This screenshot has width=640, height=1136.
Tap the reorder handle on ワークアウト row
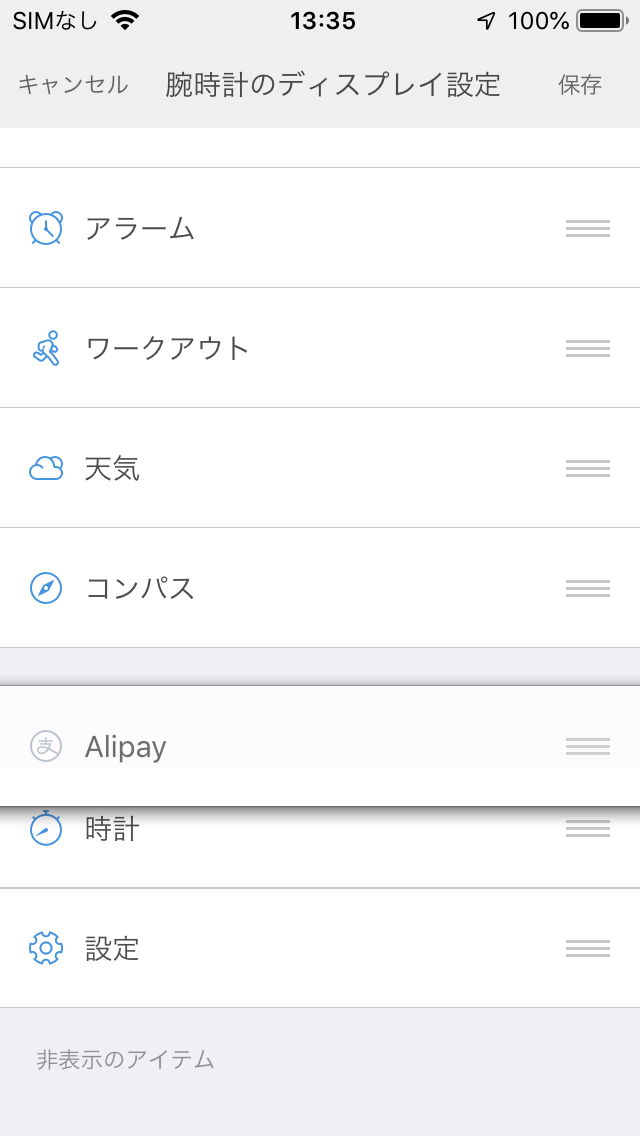pyautogui.click(x=588, y=348)
